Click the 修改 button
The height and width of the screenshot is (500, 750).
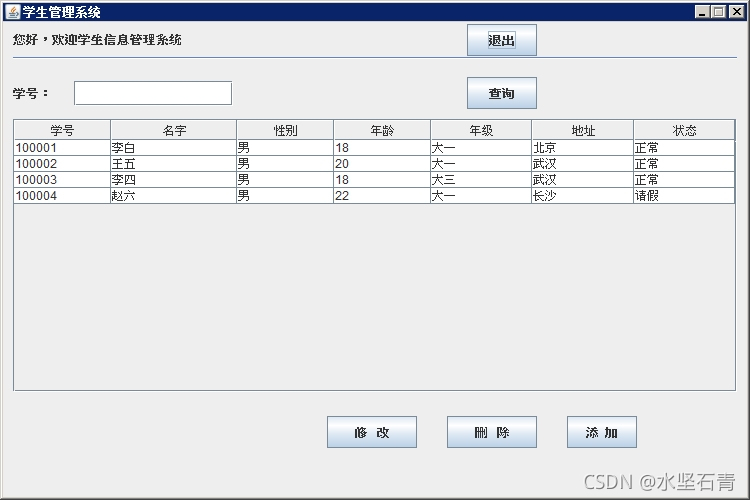click(x=372, y=432)
